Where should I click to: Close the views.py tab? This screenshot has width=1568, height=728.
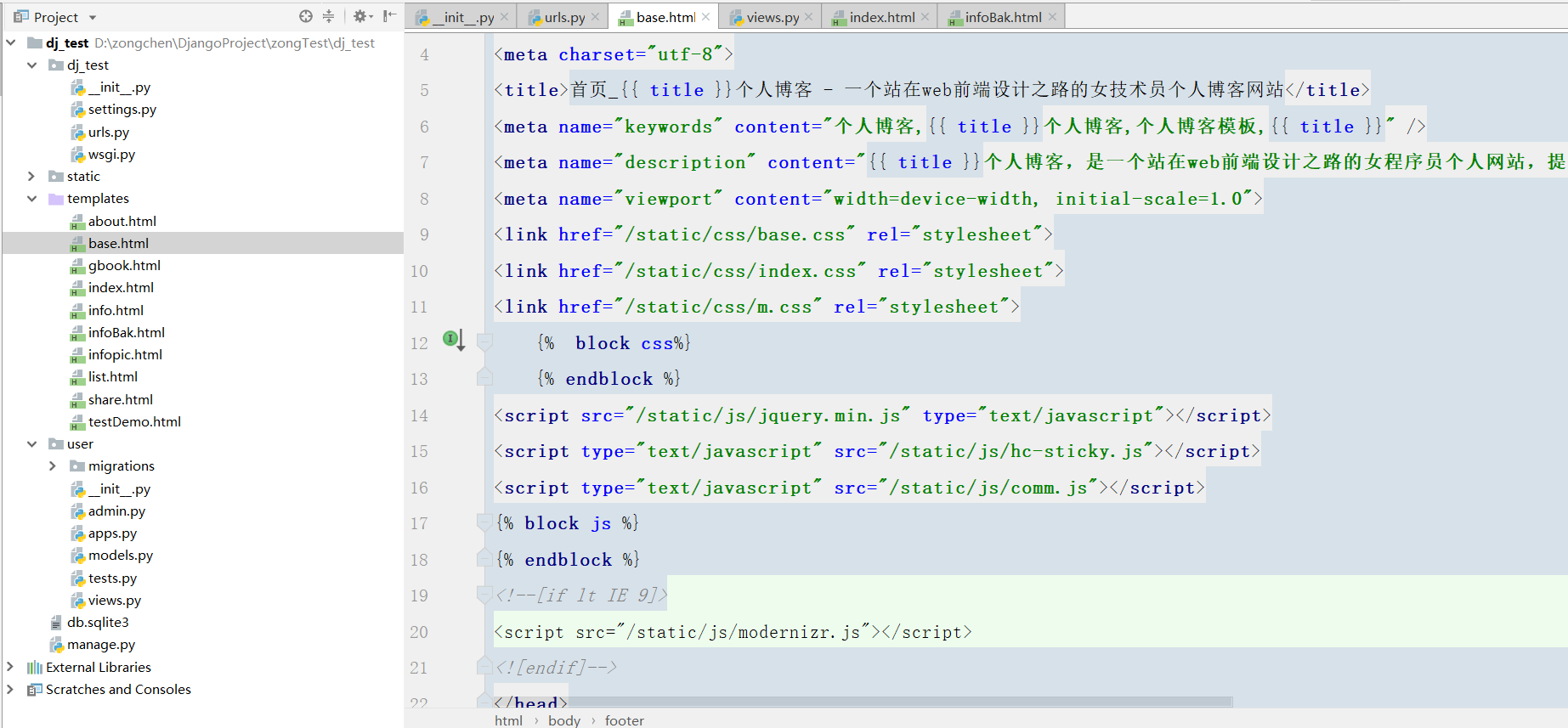(808, 17)
